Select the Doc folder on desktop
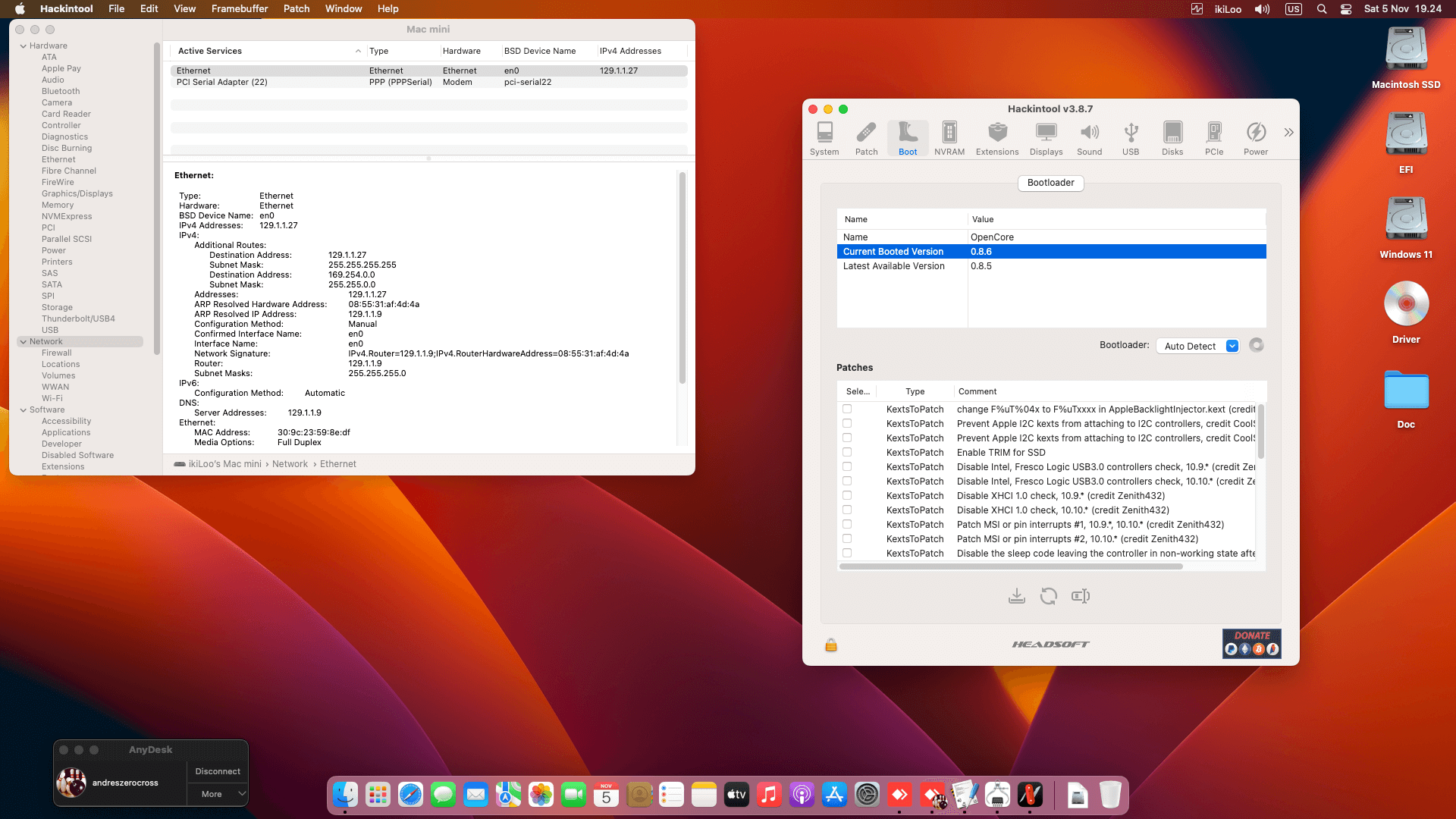This screenshot has height=819, width=1456. [x=1406, y=398]
